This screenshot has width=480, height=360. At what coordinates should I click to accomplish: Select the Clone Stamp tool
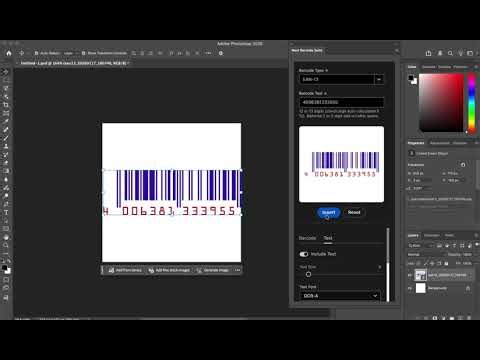point(6,146)
